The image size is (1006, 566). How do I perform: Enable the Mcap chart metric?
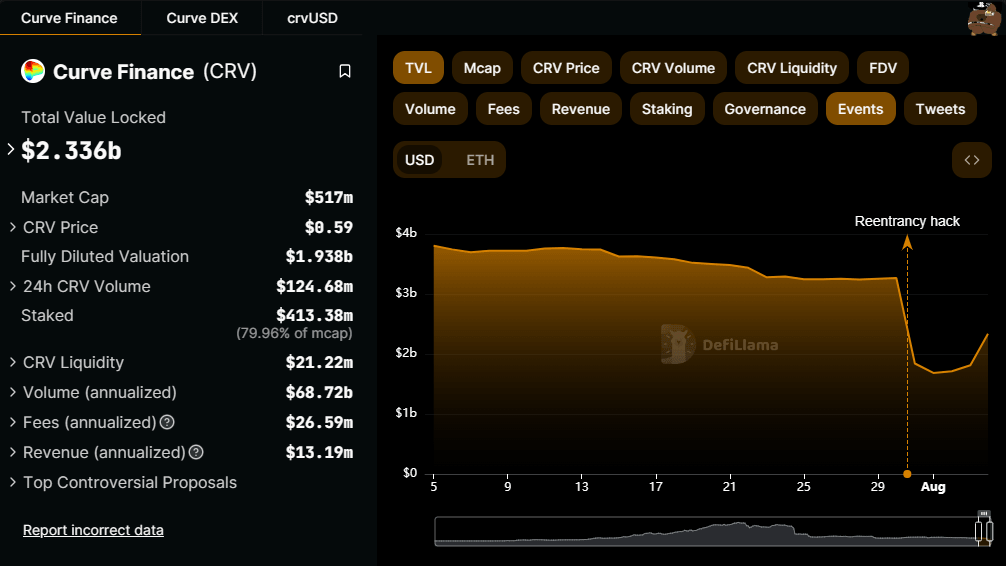(482, 68)
